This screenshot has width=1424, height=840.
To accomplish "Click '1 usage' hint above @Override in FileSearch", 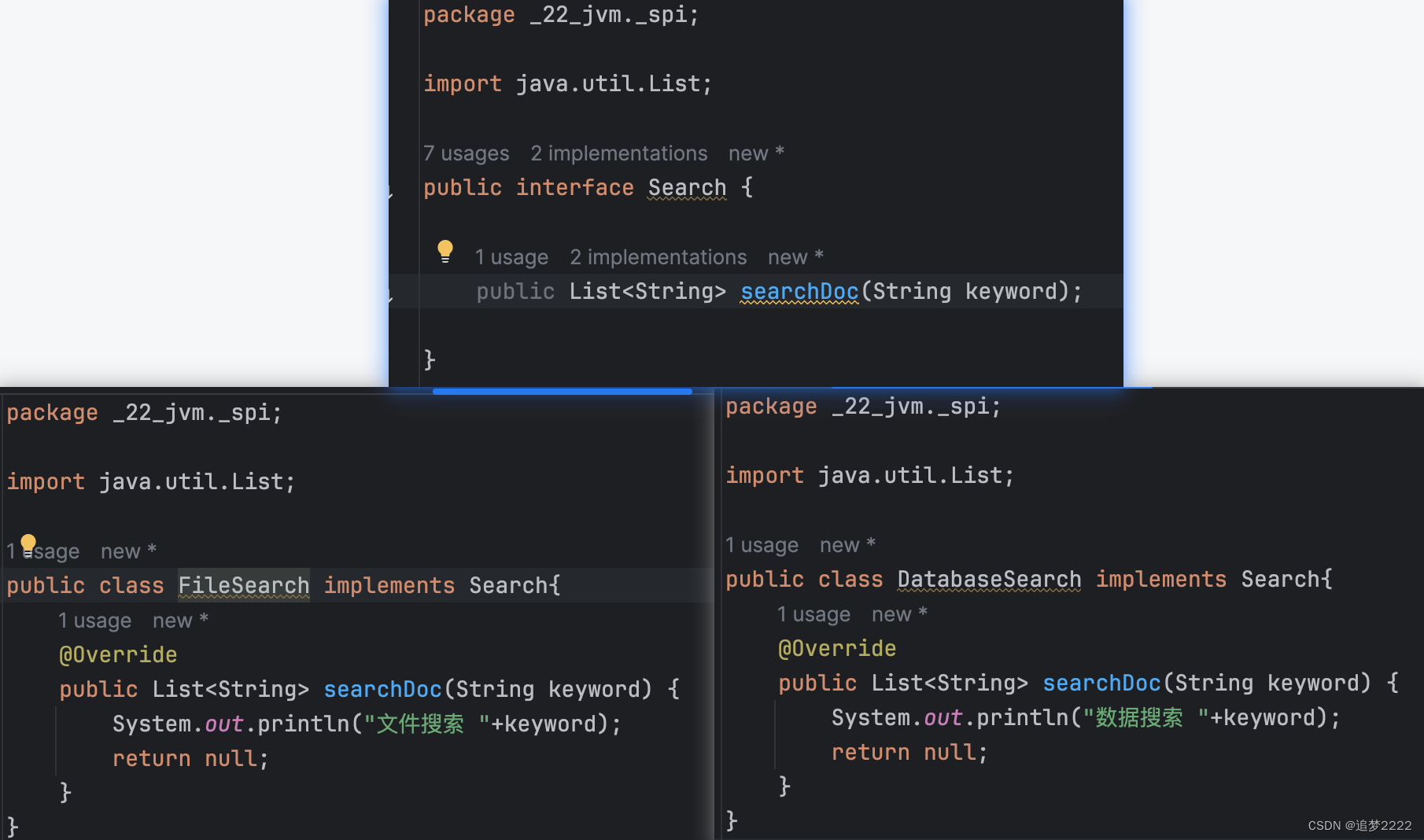I will pyautogui.click(x=95, y=621).
